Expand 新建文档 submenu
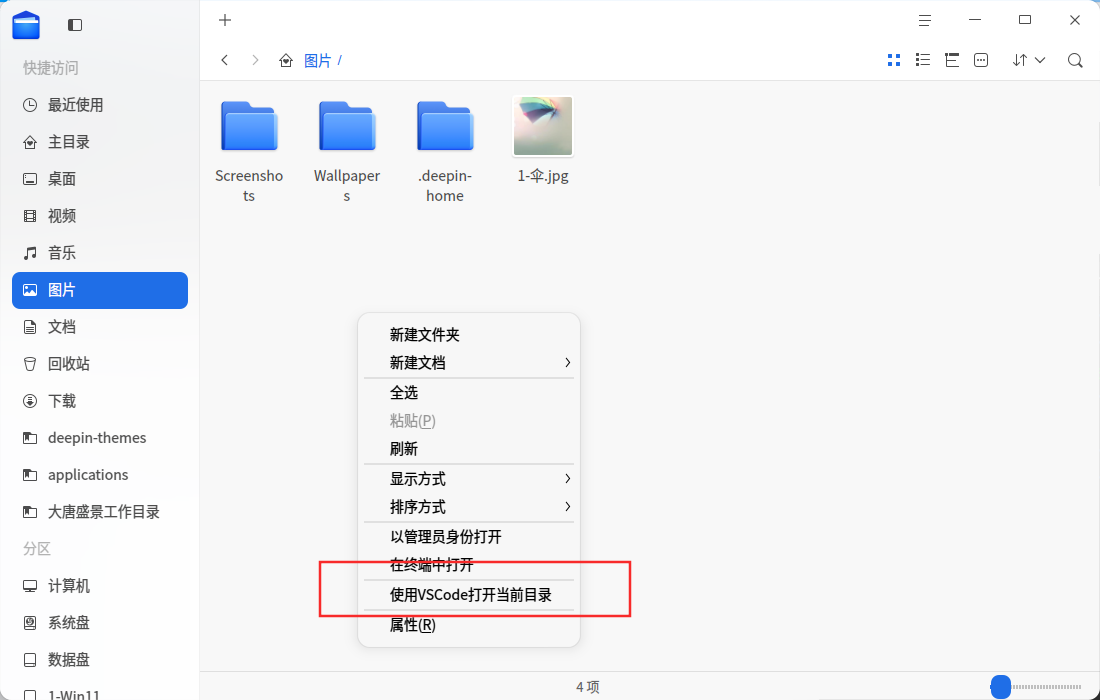Screen dimensions: 1100x700 point(469,363)
